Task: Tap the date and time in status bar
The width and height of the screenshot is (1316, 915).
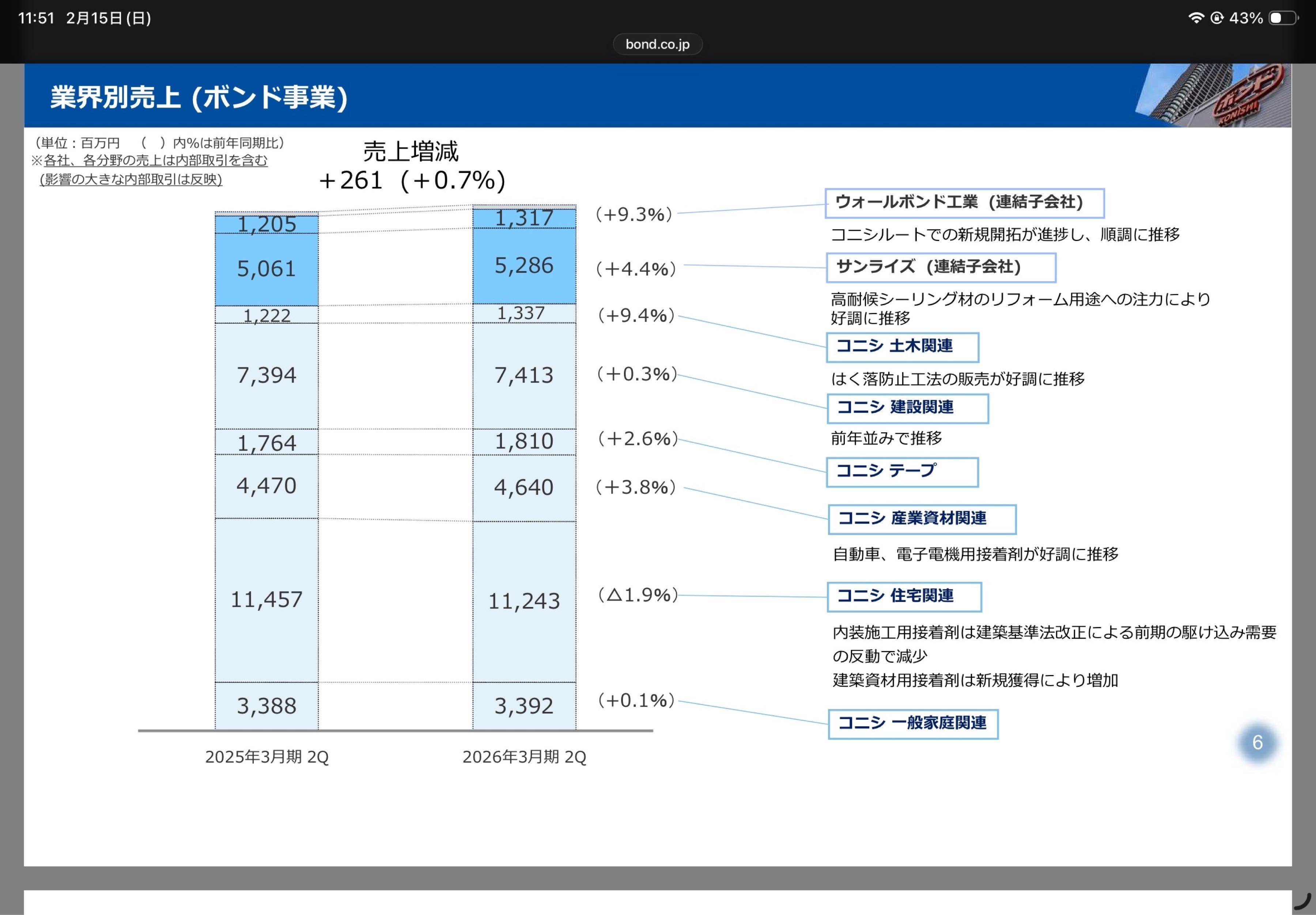Action: tap(84, 18)
